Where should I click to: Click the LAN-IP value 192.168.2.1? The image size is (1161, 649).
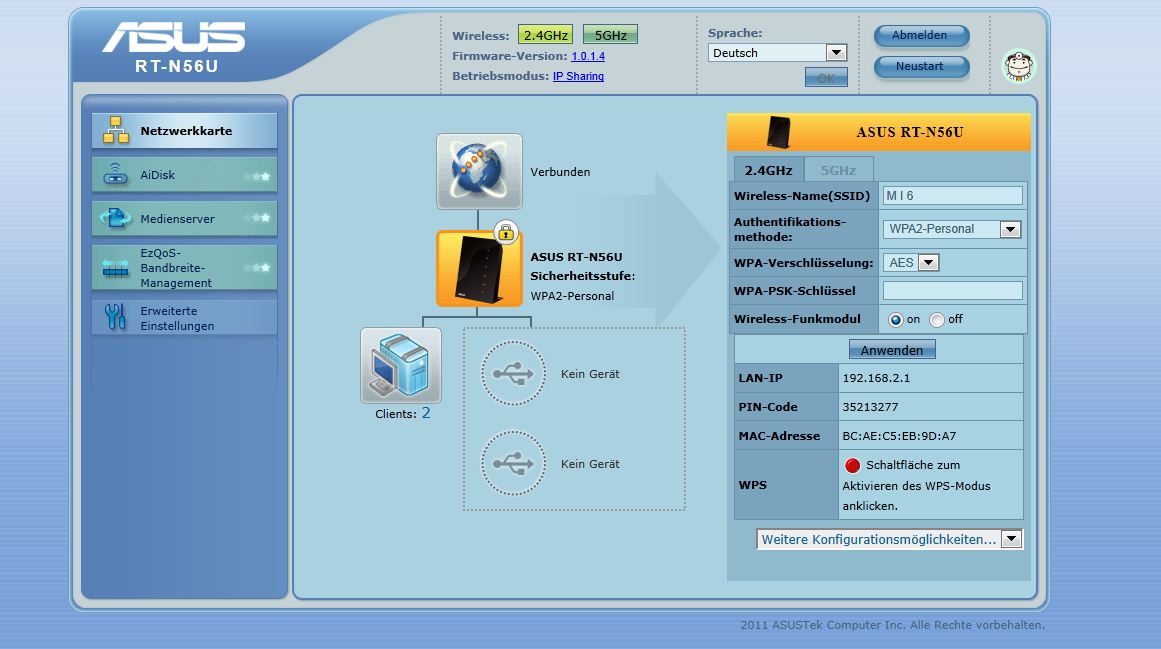[877, 378]
